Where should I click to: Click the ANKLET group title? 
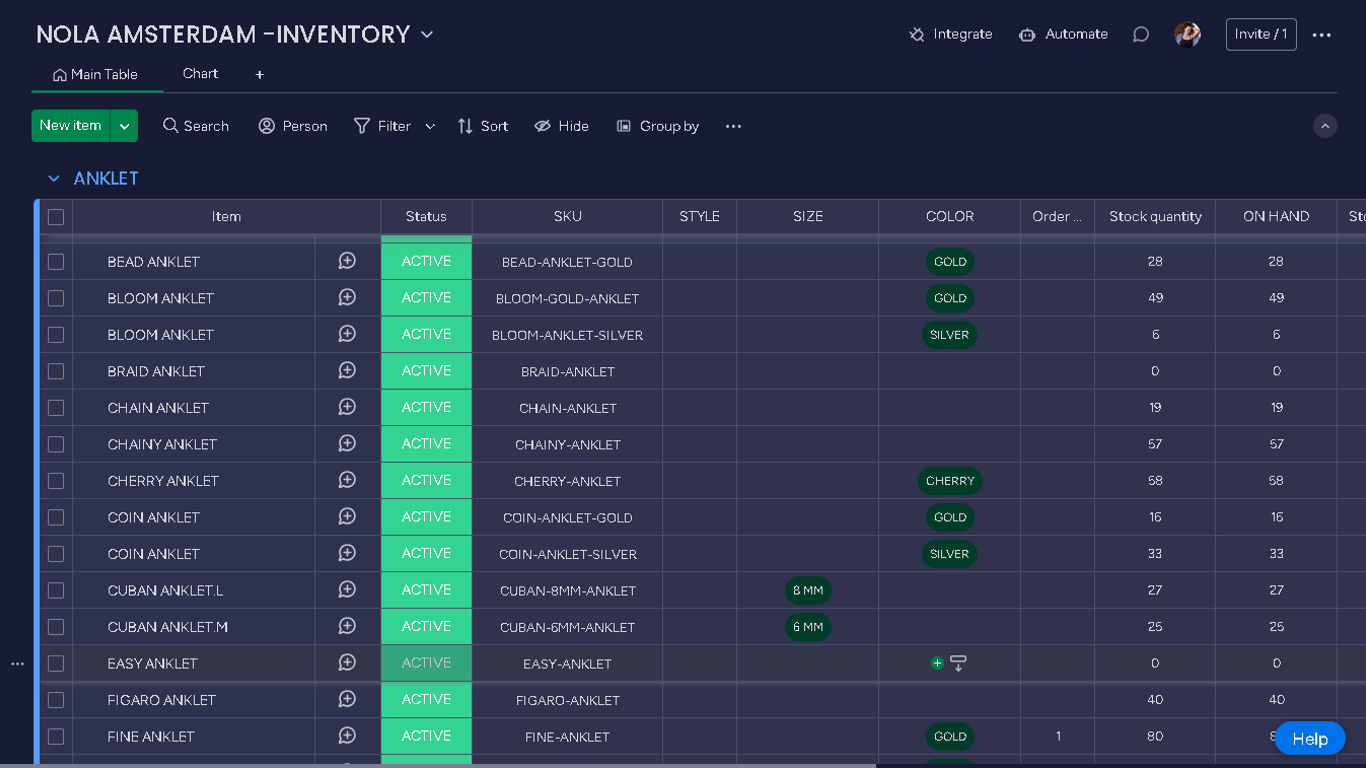click(x=106, y=179)
